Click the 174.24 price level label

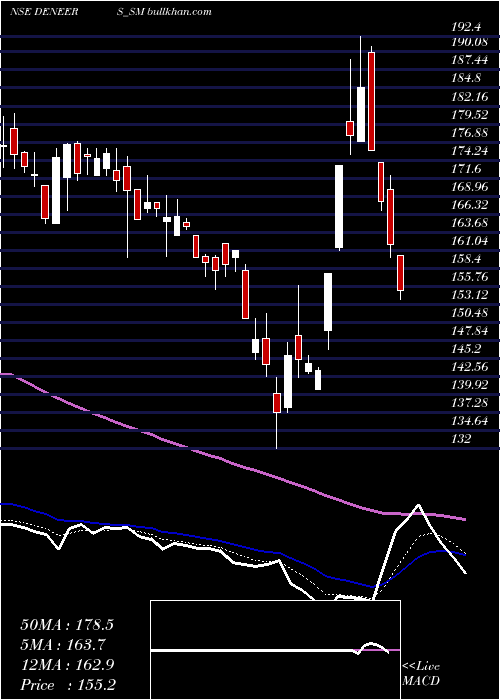pos(468,151)
